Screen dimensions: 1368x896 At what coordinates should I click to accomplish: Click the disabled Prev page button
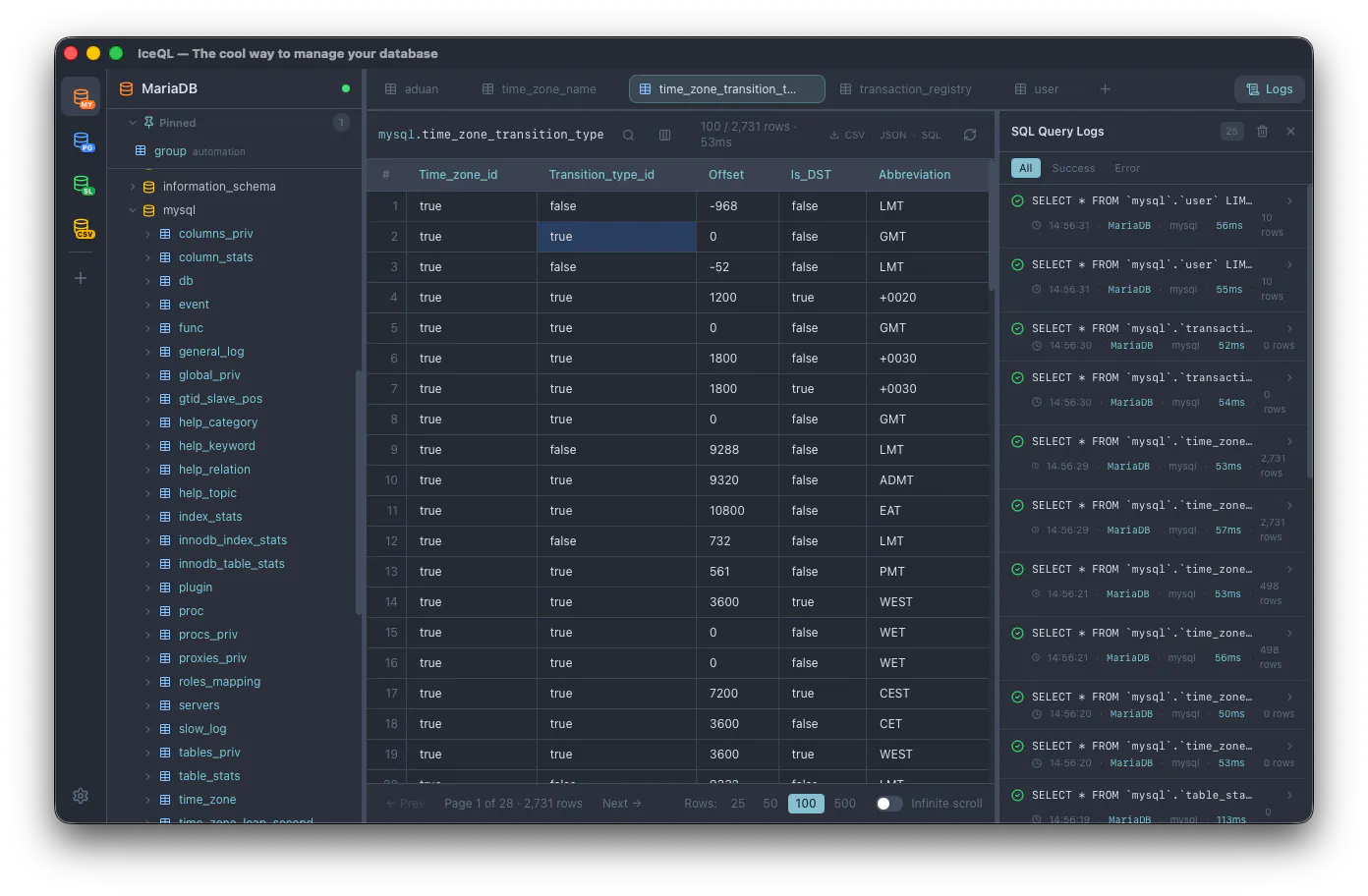coord(406,804)
